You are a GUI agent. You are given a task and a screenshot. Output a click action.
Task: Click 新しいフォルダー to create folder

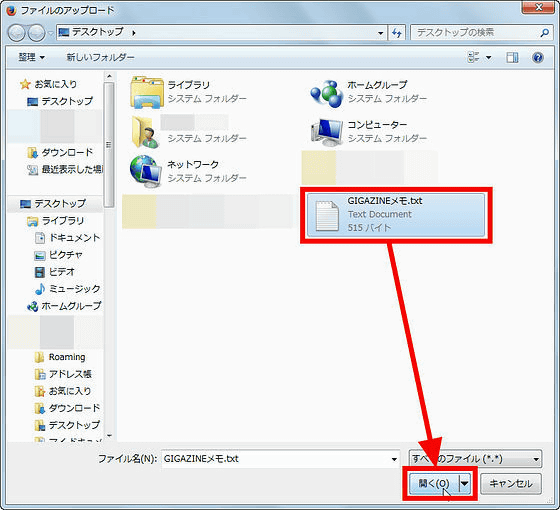100,57
